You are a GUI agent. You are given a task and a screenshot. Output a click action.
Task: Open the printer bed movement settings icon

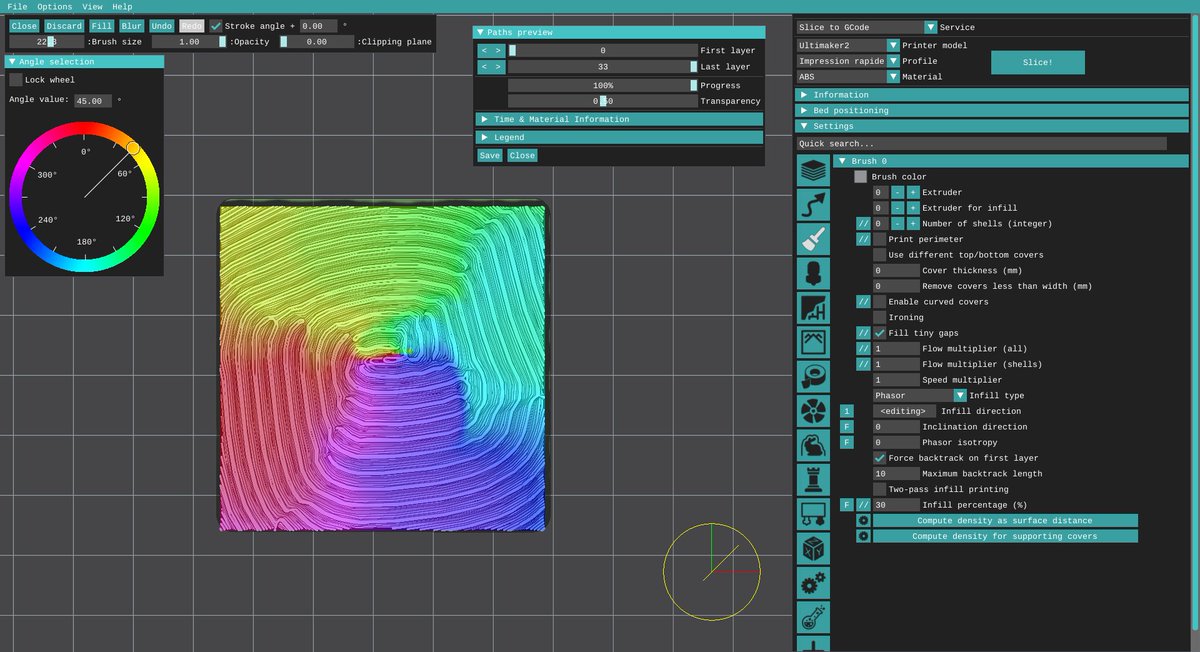tap(813, 514)
